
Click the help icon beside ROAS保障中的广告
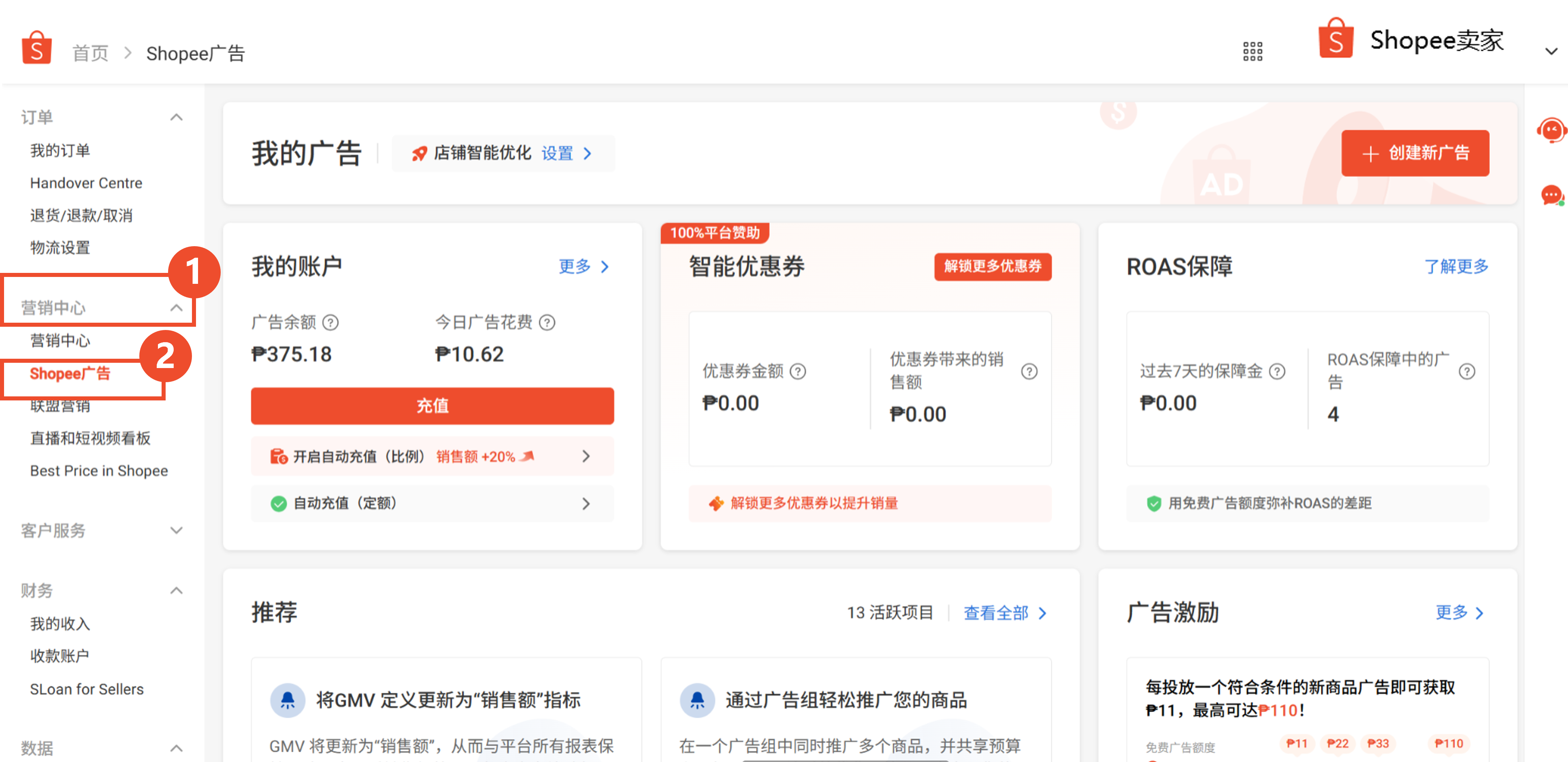coord(1467,370)
